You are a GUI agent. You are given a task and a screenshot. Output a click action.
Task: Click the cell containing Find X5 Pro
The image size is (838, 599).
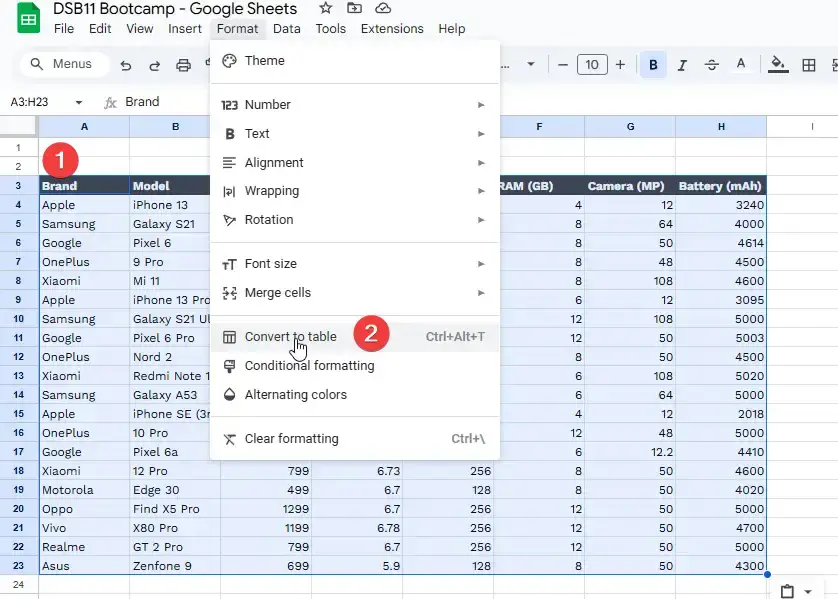(x=175, y=509)
